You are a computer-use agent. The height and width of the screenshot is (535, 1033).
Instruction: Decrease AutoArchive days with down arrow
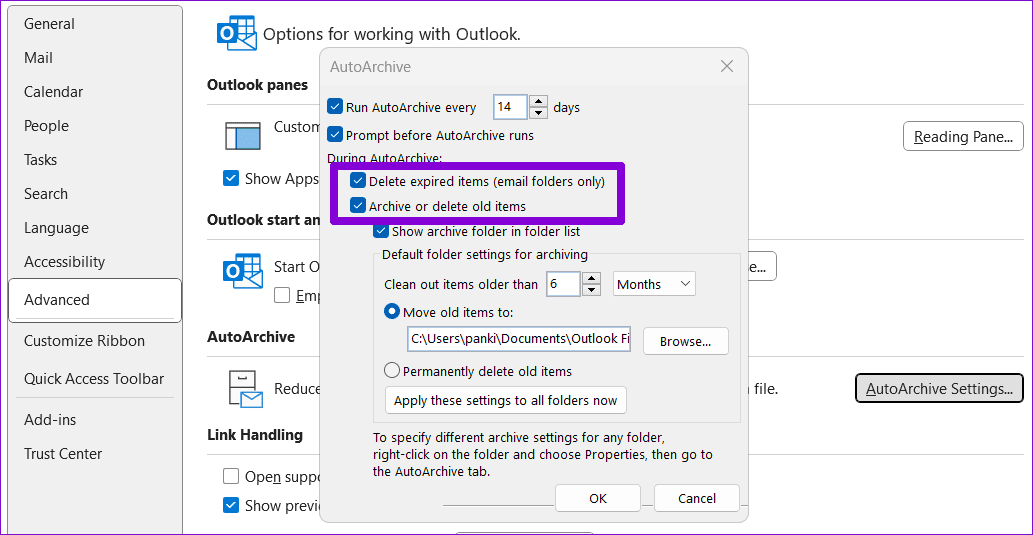(x=539, y=113)
